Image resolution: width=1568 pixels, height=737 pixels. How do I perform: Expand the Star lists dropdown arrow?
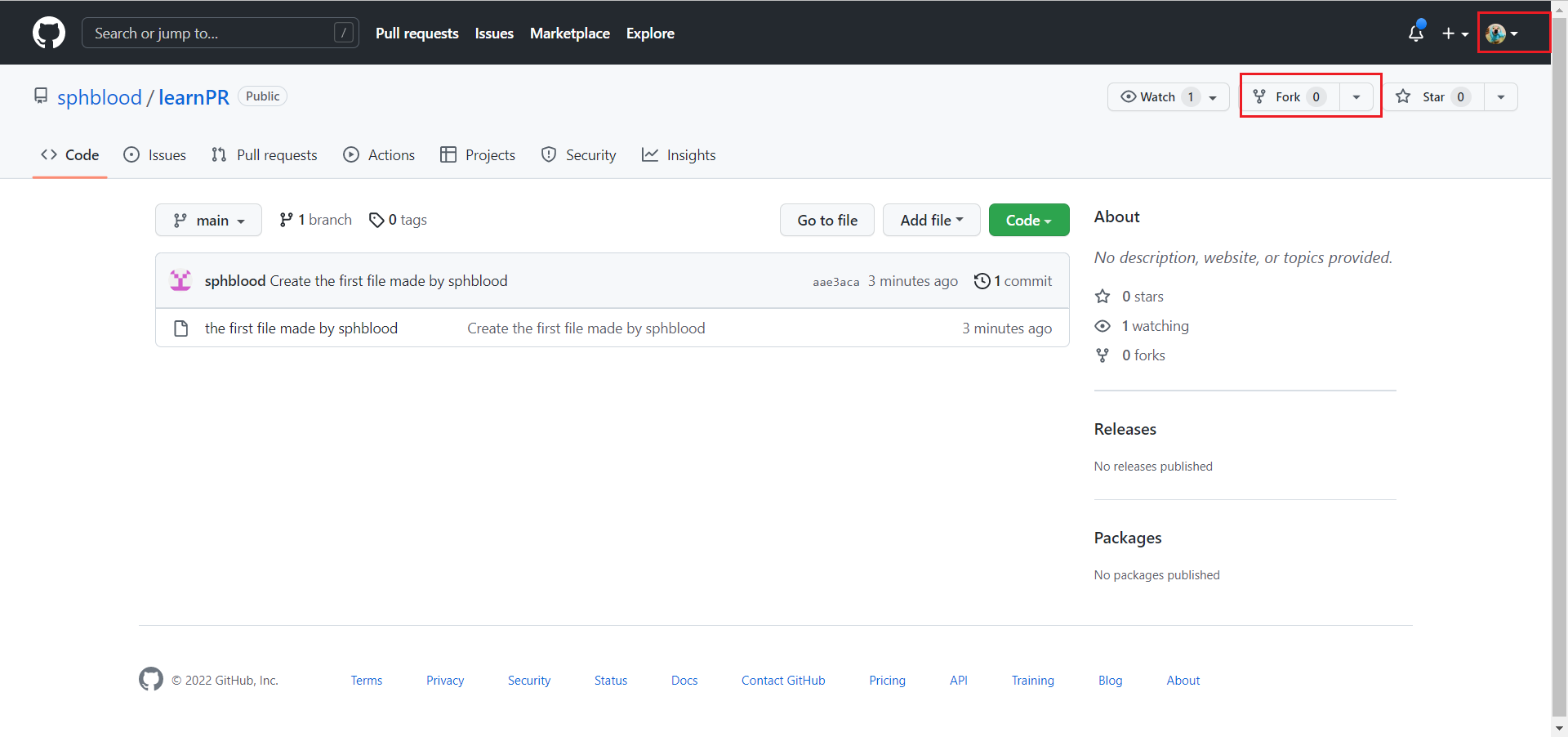click(1501, 96)
